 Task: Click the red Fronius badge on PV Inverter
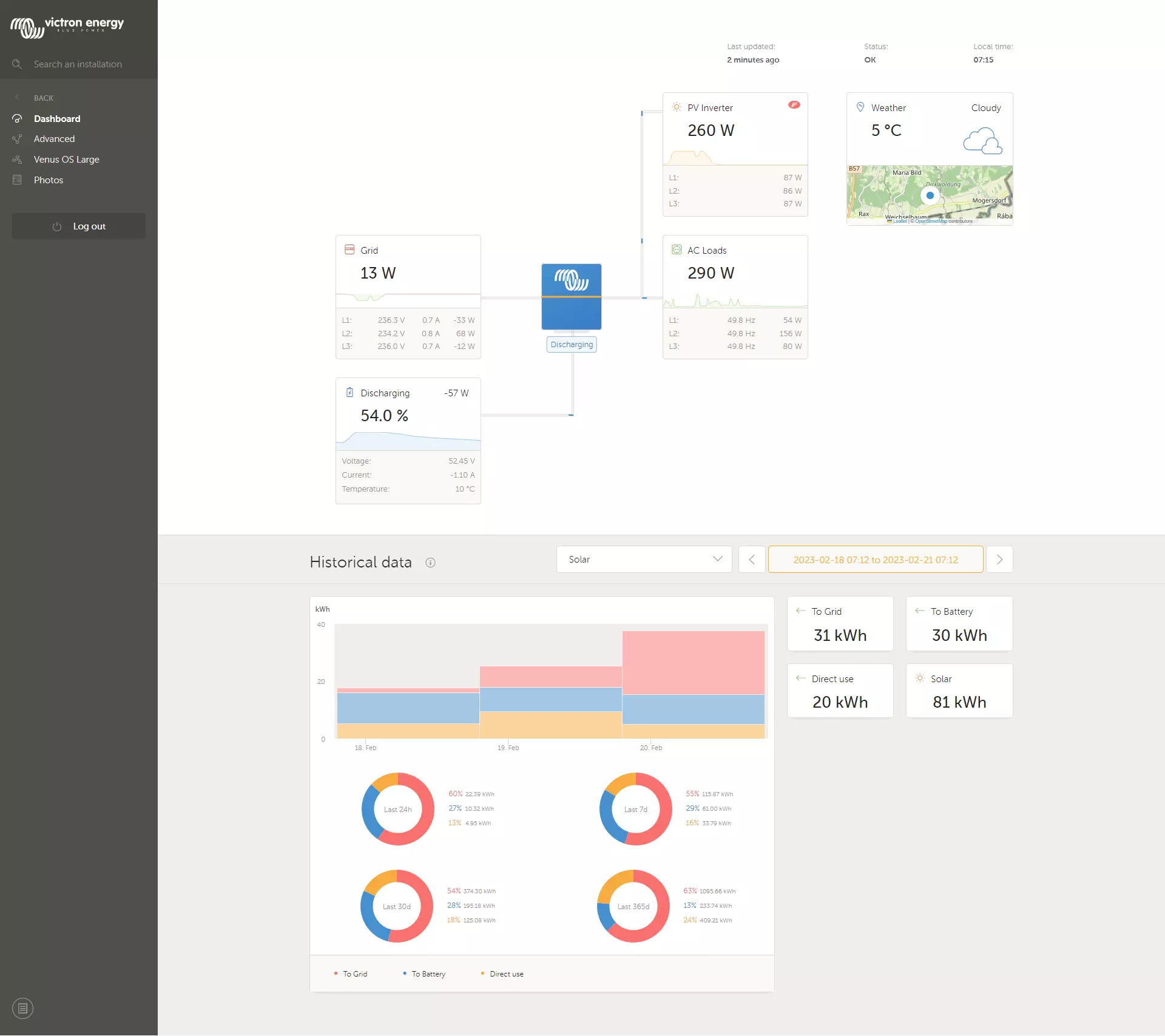(794, 105)
